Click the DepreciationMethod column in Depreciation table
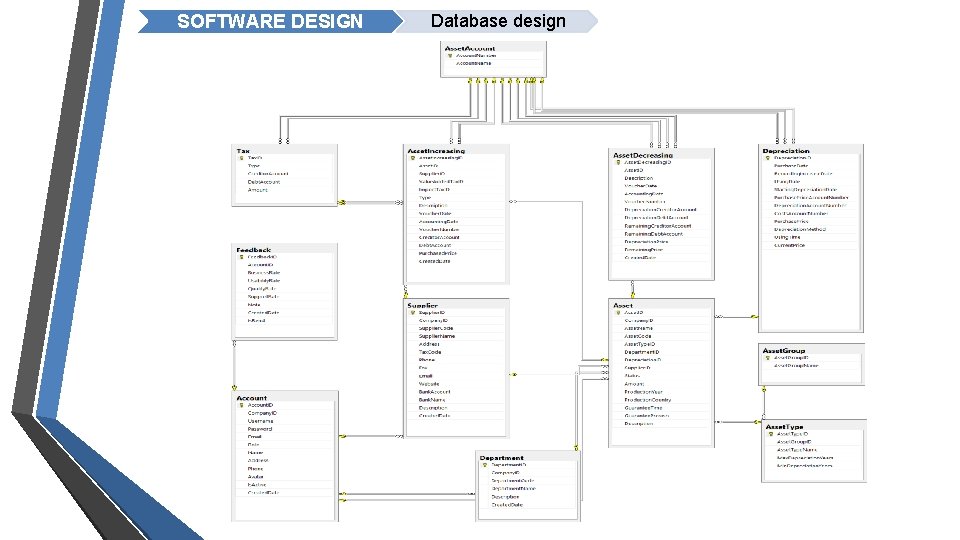Screen dimensions: 960x540 (800, 230)
